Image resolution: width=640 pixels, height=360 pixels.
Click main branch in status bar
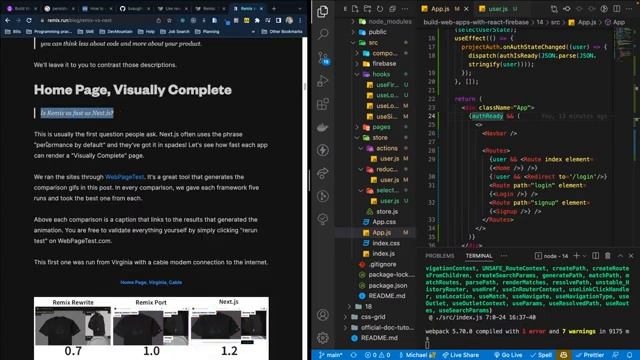click(x=330, y=355)
